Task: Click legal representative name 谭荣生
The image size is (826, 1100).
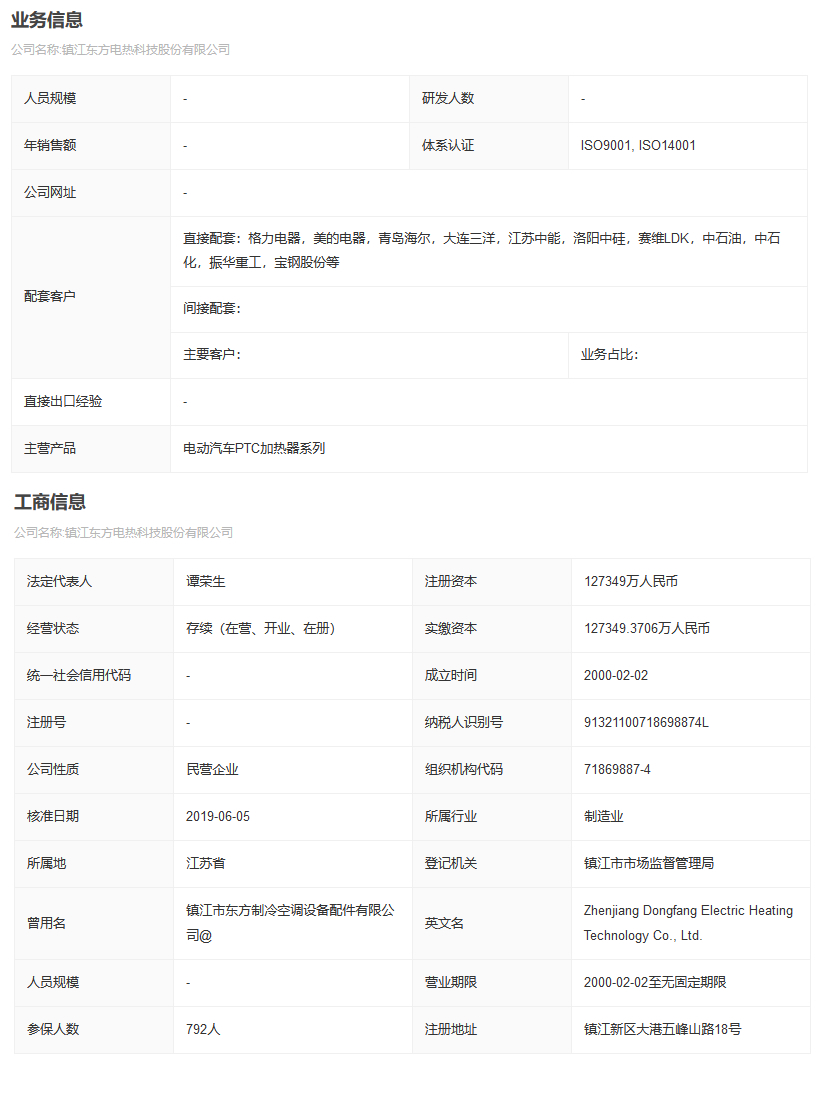Action: (x=206, y=582)
